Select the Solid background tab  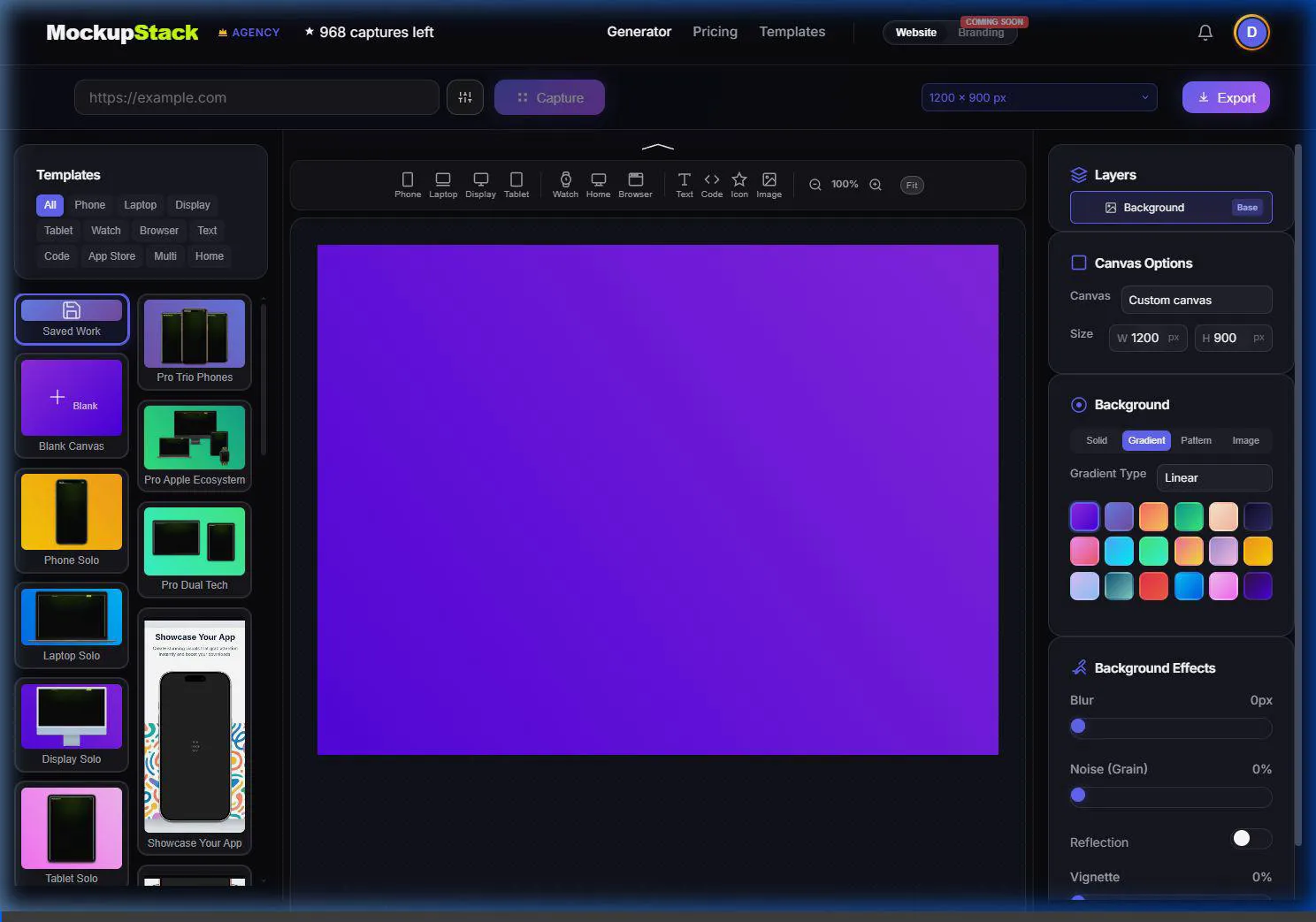pyautogui.click(x=1096, y=440)
